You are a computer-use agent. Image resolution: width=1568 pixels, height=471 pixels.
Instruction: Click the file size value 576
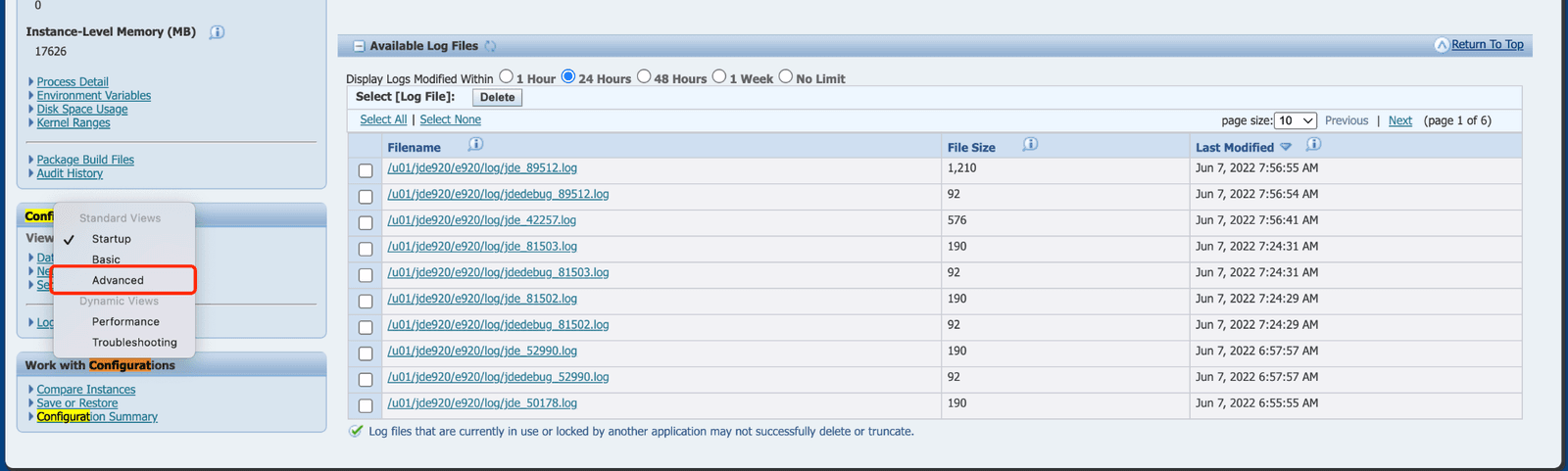pos(957,220)
